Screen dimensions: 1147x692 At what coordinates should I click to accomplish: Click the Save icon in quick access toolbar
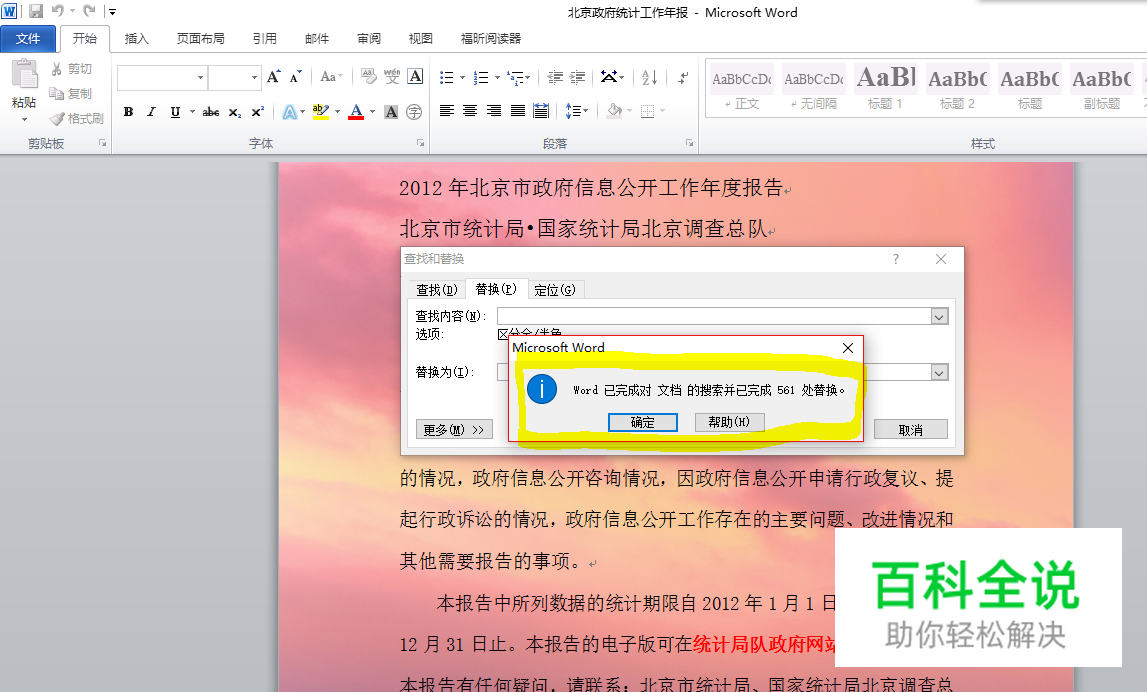point(36,11)
